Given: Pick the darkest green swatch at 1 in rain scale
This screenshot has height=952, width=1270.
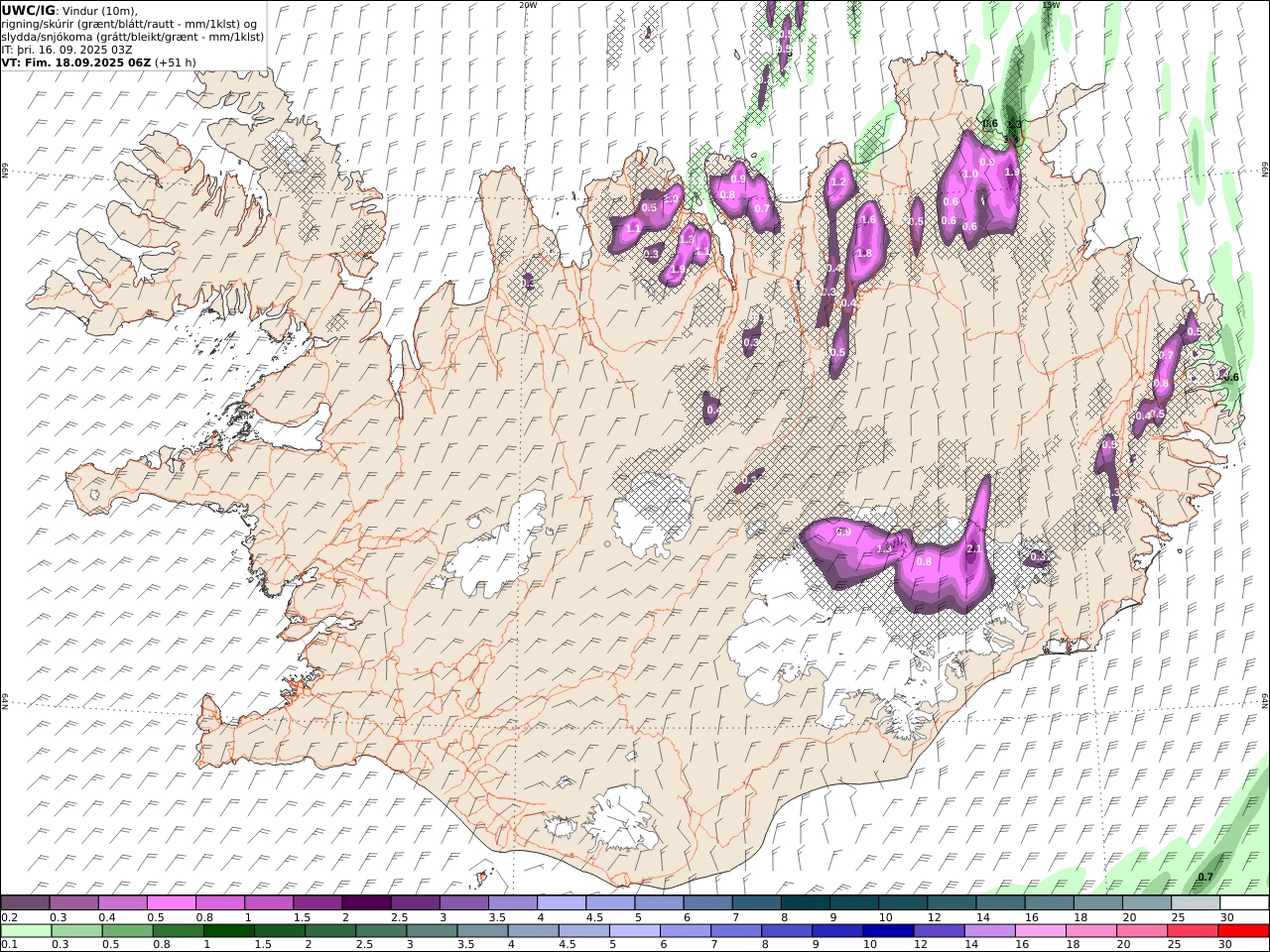Looking at the screenshot, I should point(229,930).
